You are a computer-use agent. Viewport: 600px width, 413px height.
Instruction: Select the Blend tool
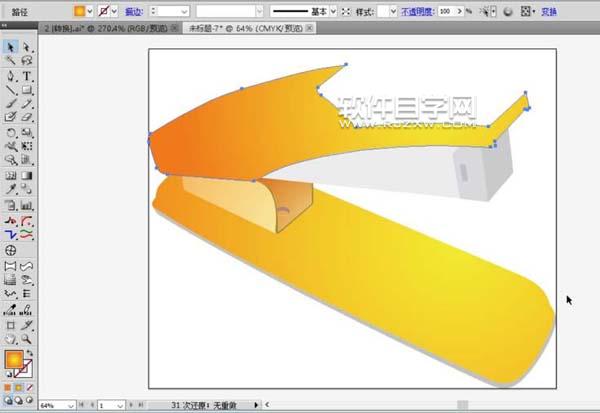(x=26, y=189)
